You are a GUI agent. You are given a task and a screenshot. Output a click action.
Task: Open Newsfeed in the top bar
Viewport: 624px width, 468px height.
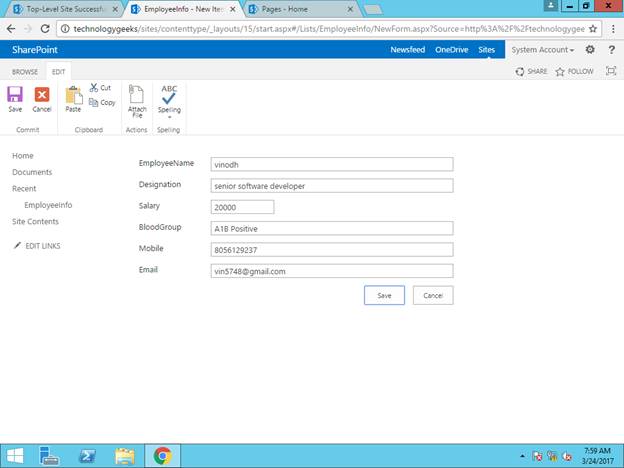(408, 50)
